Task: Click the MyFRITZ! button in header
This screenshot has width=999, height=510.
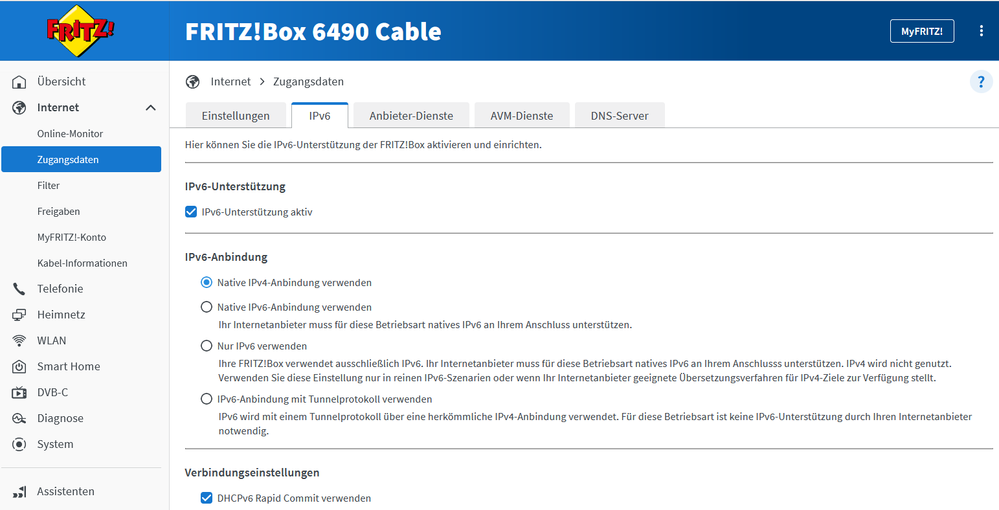Action: click(x=922, y=31)
